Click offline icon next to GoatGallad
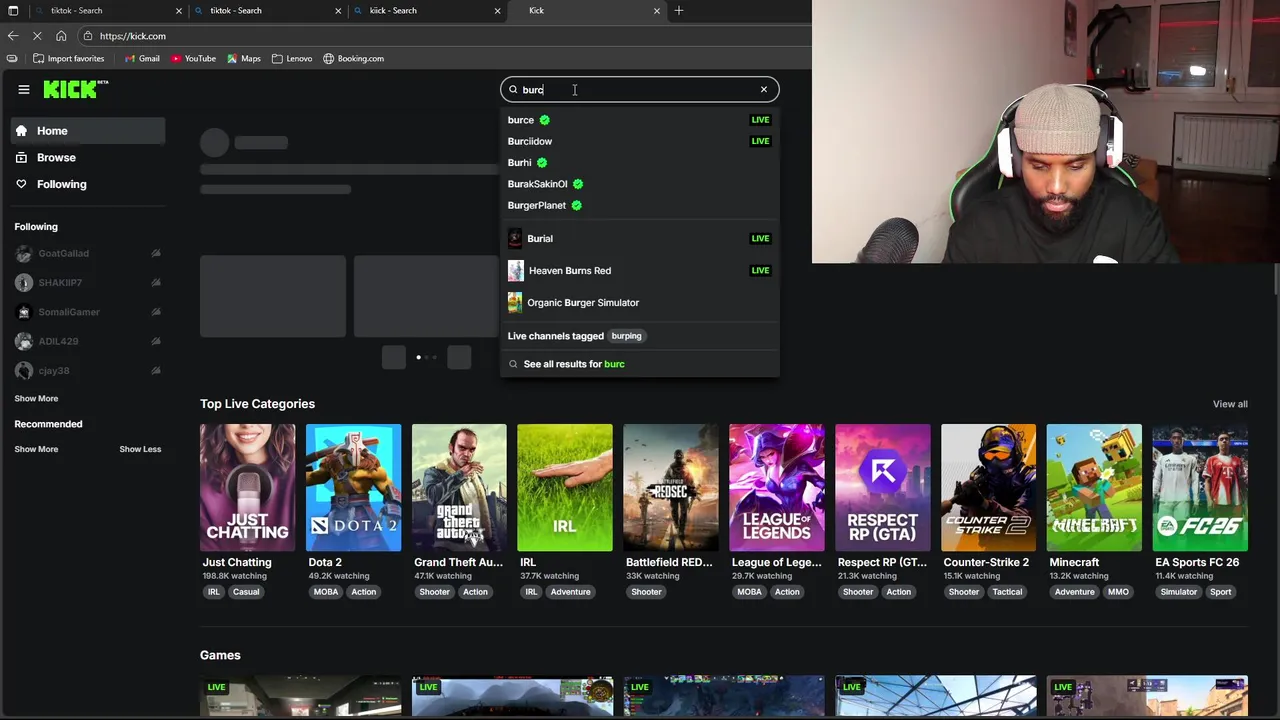The width and height of the screenshot is (1280, 720). [155, 254]
